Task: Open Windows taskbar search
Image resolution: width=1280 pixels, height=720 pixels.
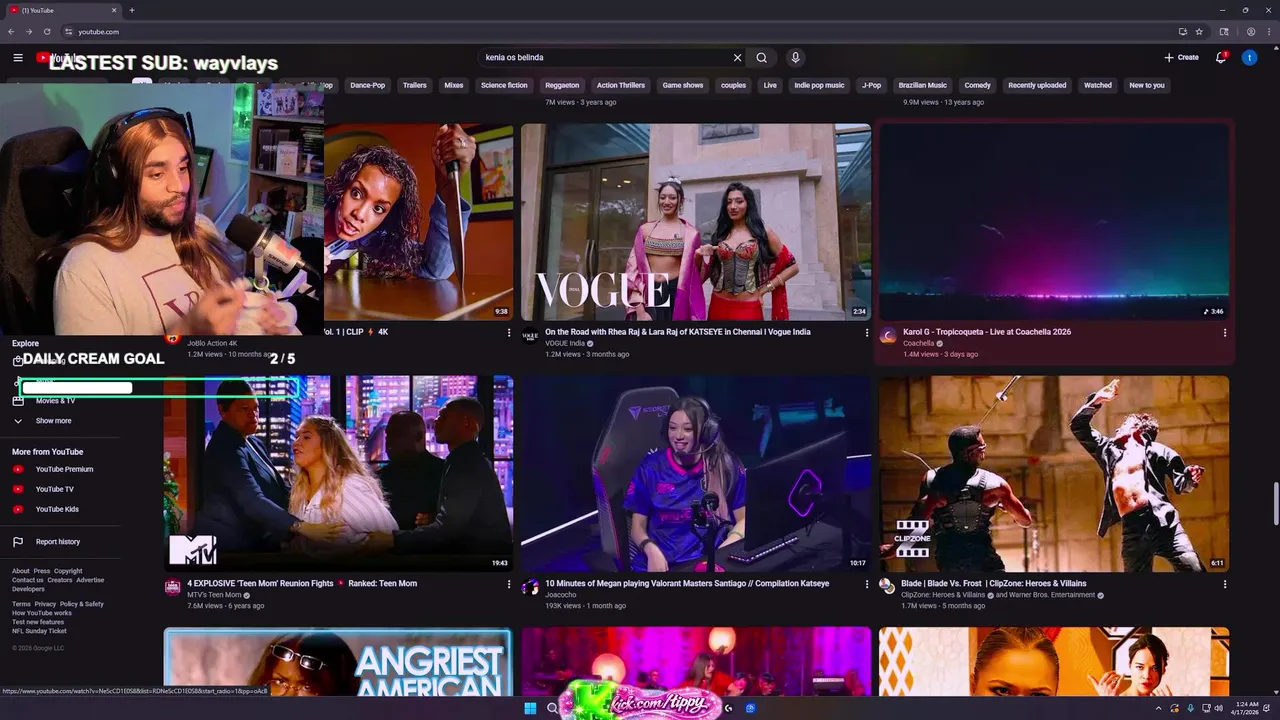Action: 552,708
